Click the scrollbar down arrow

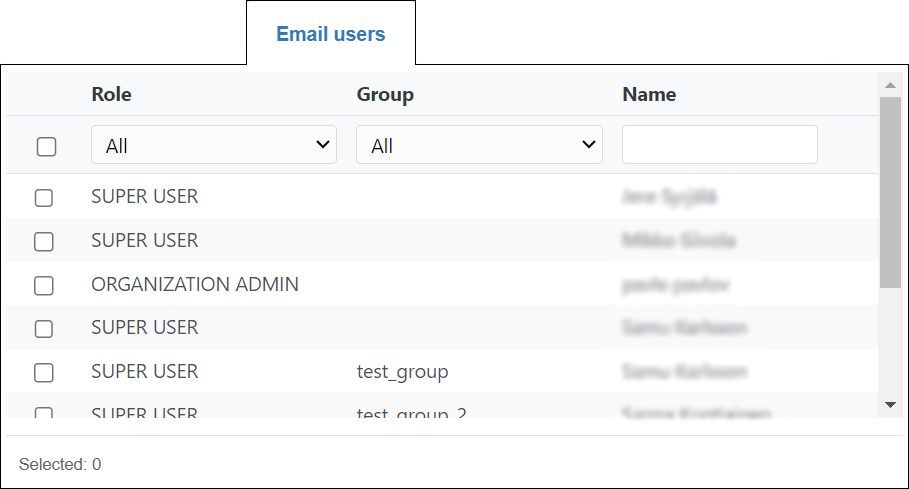[x=890, y=404]
